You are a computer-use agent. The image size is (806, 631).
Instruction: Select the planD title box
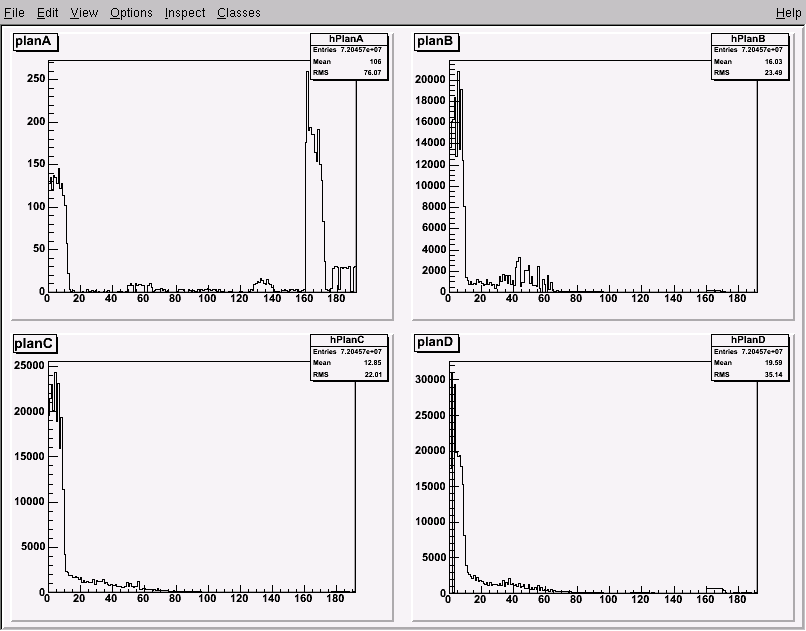436,343
